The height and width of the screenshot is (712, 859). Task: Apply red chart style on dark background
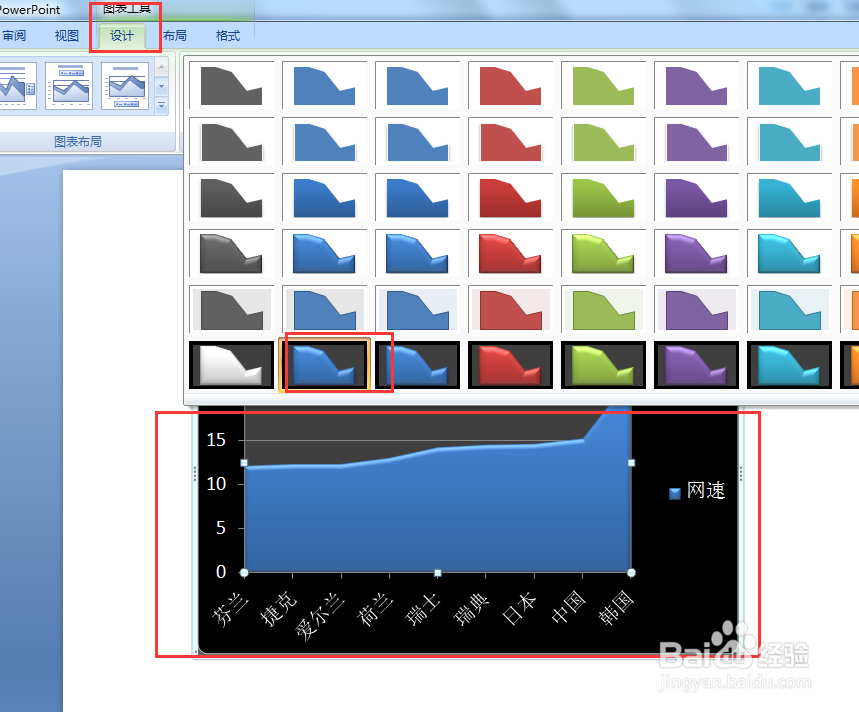(x=510, y=365)
